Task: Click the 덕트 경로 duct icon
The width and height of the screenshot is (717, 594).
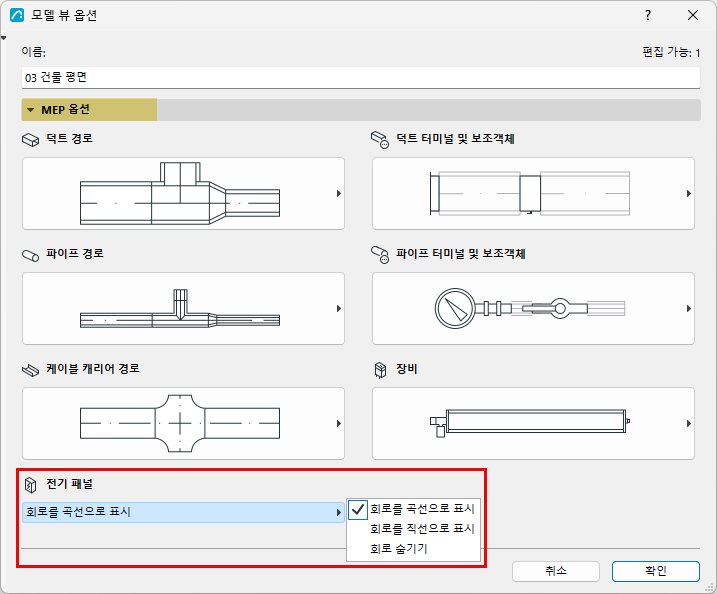Action: click(31, 139)
